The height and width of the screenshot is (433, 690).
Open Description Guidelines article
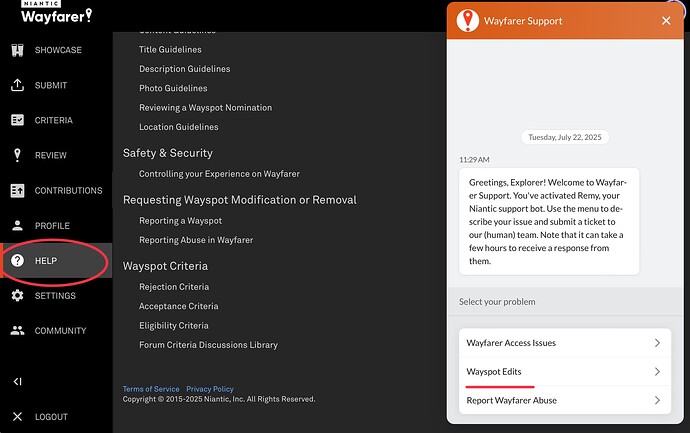[x=185, y=69]
